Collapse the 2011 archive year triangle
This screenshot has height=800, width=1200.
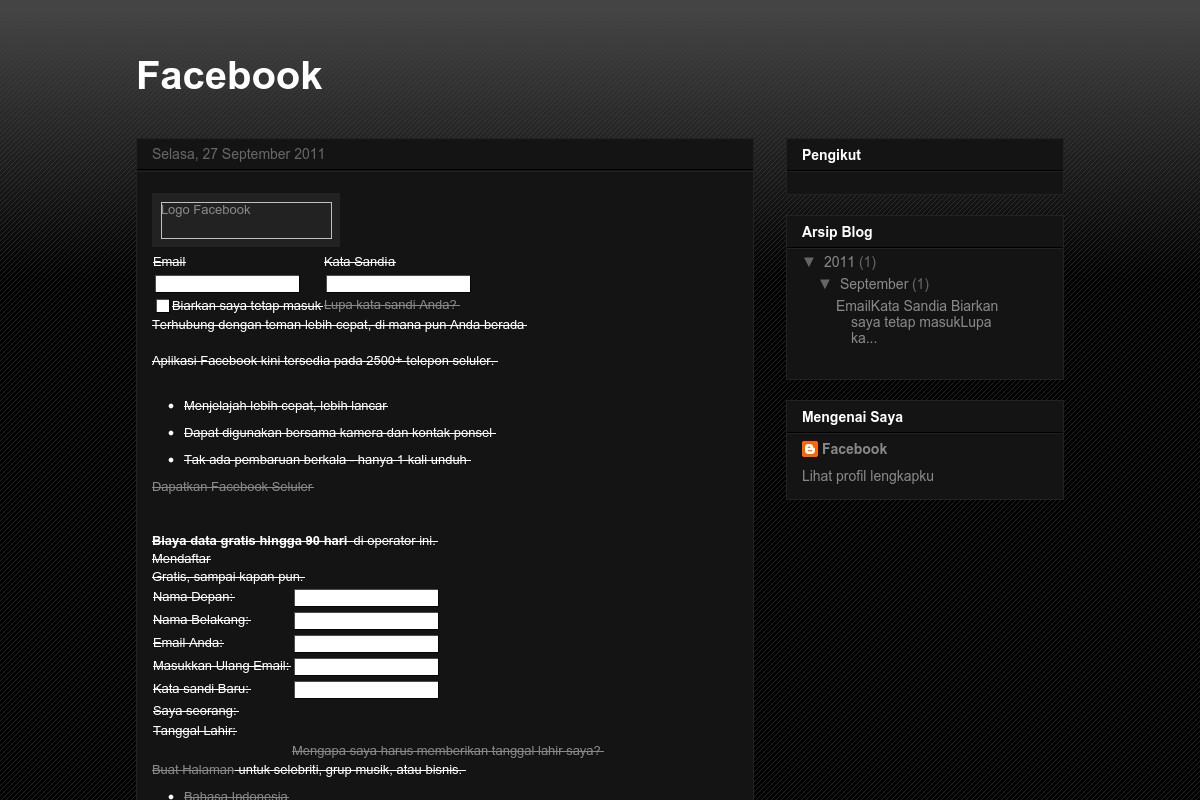click(809, 262)
